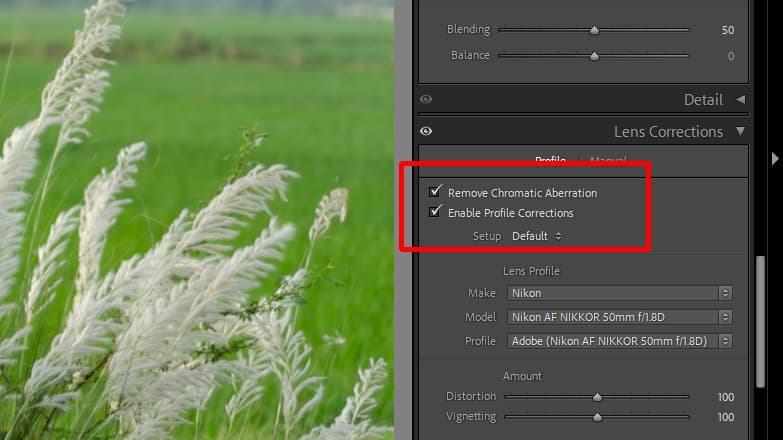The height and width of the screenshot is (440, 783).
Task: Click the Detail panel title
Action: coord(703,99)
